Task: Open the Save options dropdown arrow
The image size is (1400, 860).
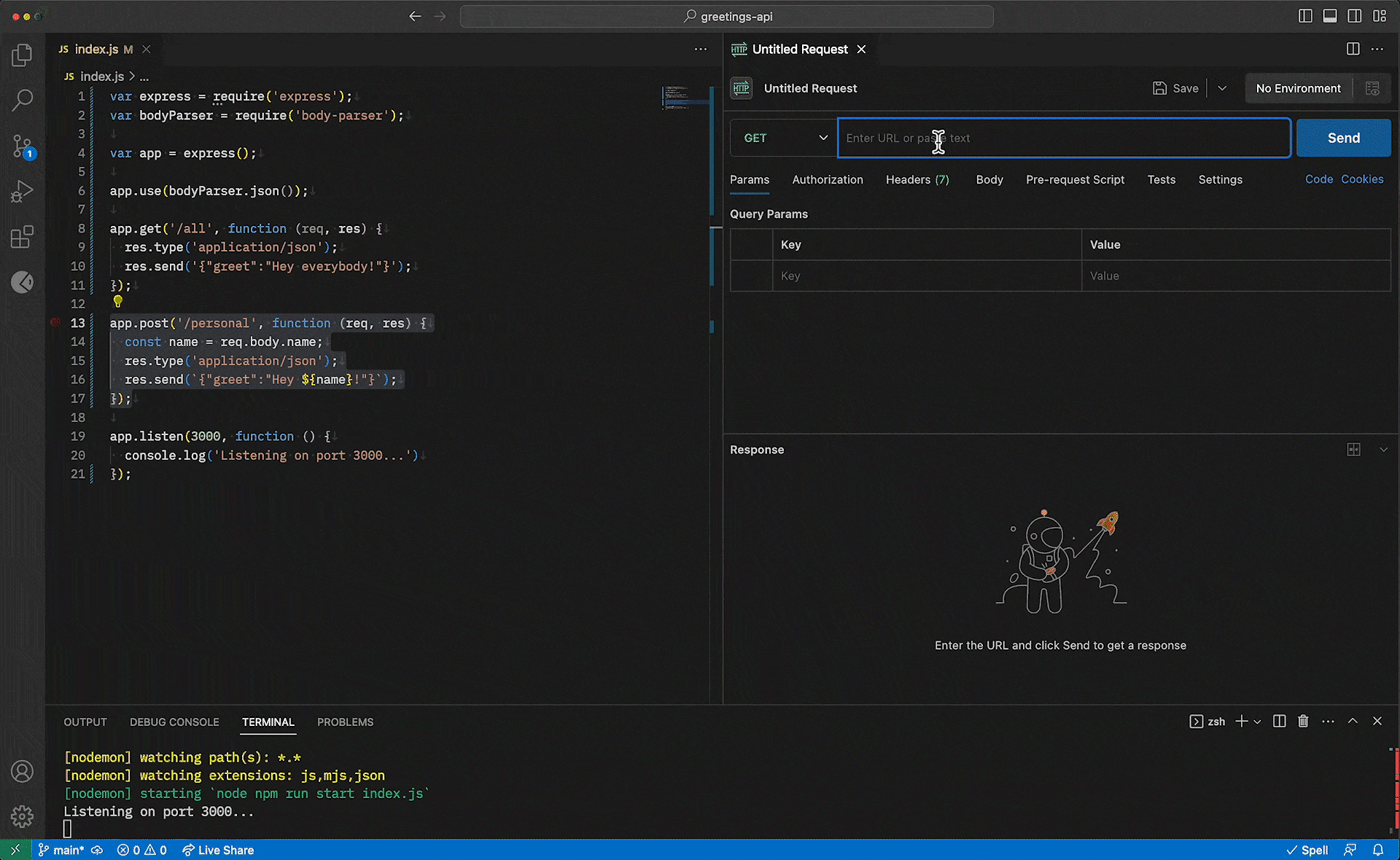Action: [1222, 88]
